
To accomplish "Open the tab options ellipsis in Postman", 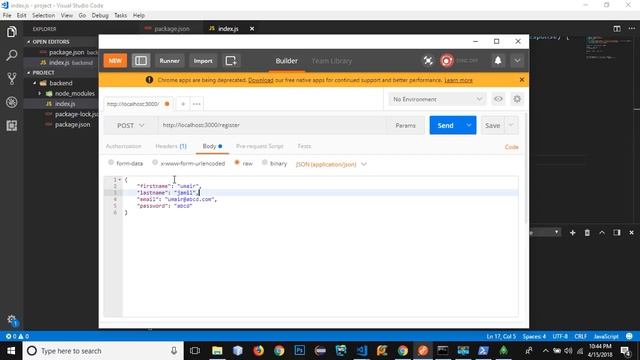I will [x=196, y=104].
